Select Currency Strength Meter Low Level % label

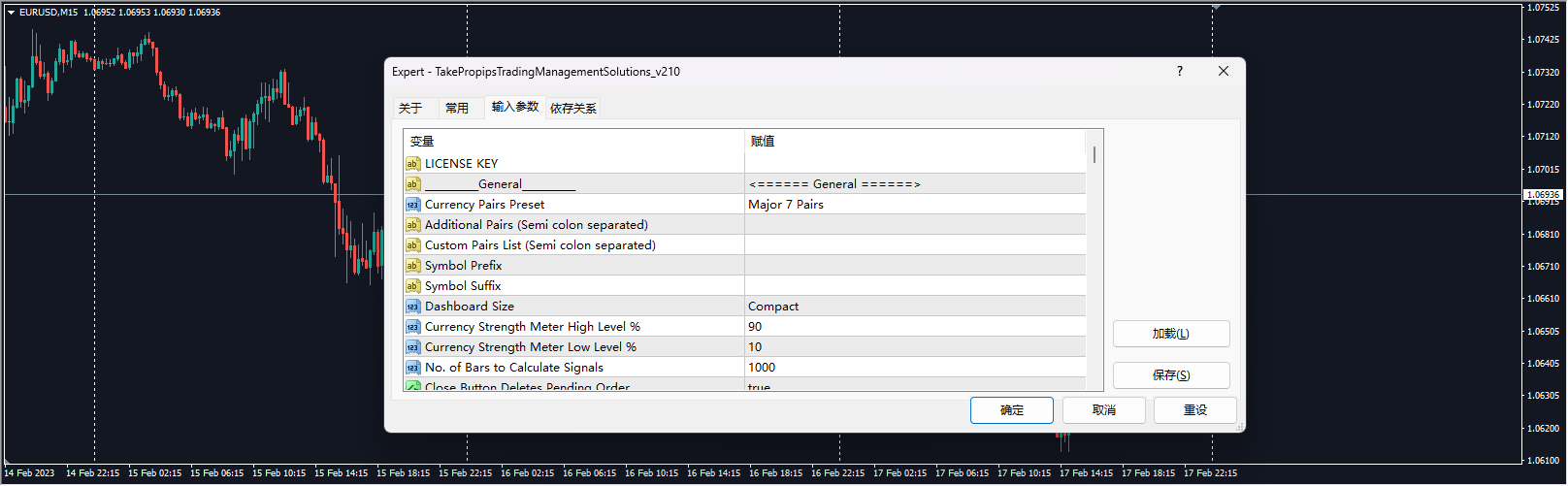(x=531, y=347)
